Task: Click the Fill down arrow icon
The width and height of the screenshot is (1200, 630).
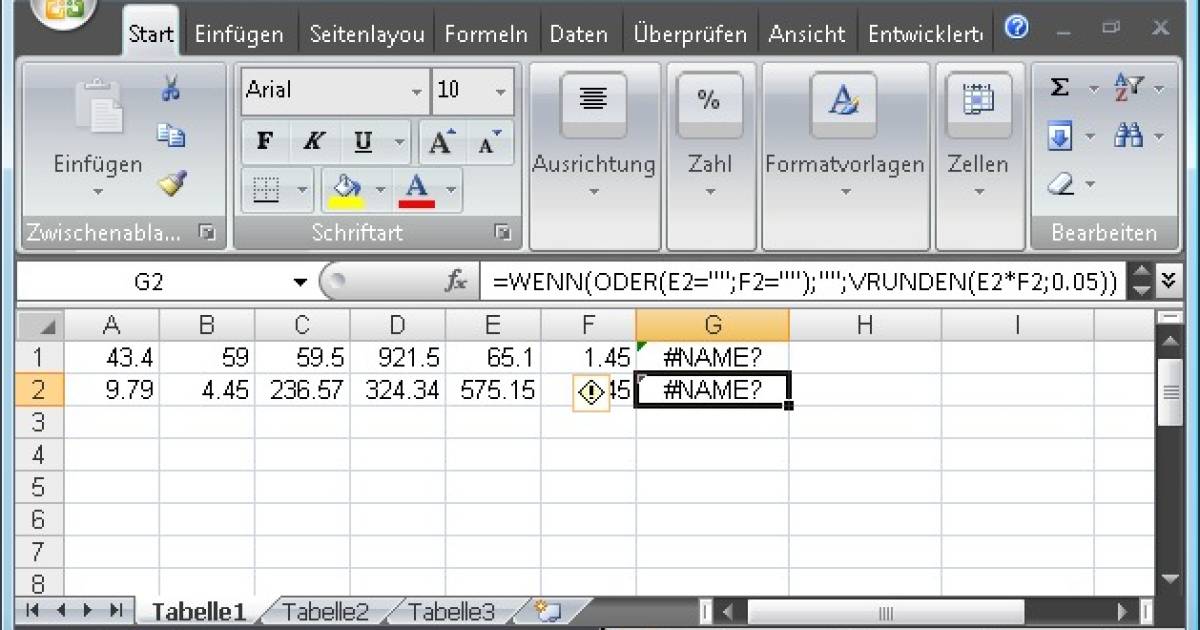Action: tap(1059, 136)
